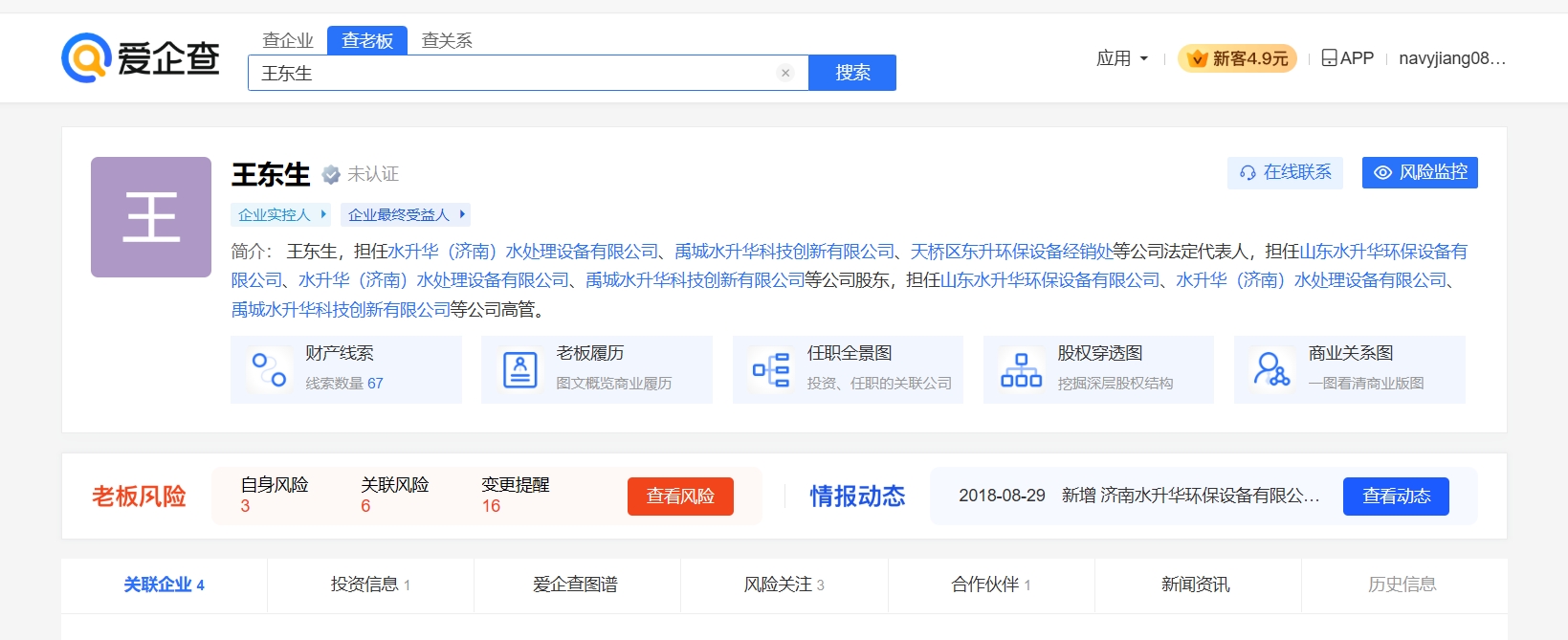Open the 风险关注 tab
Viewport: 1568px width, 640px height.
[x=784, y=585]
